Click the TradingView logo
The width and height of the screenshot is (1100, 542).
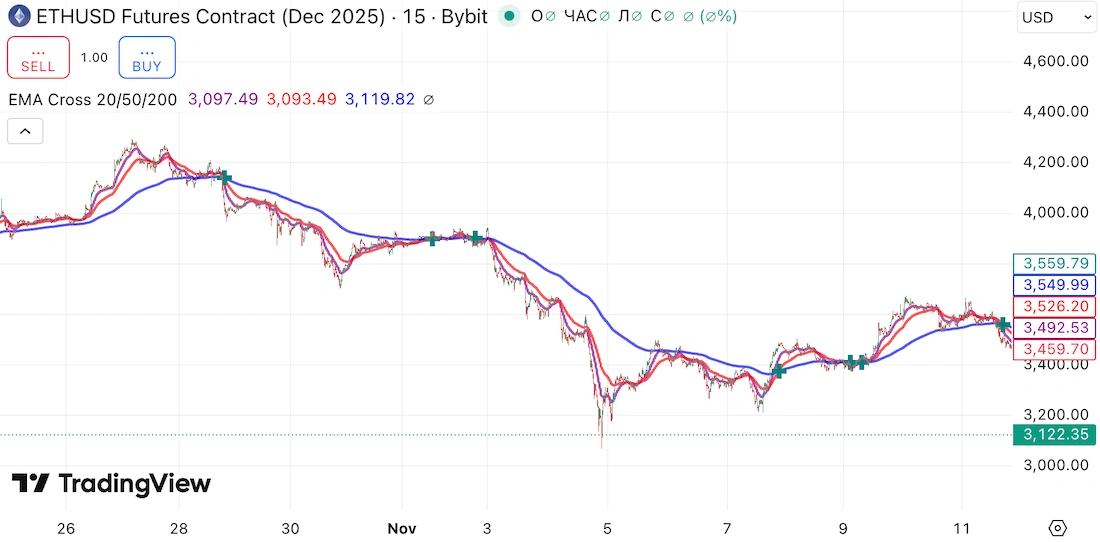(111, 484)
